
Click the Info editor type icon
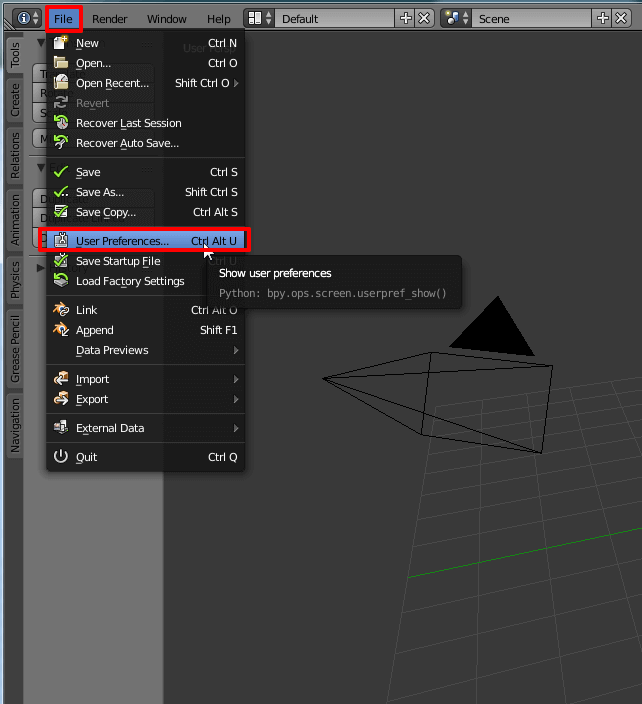(x=28, y=18)
